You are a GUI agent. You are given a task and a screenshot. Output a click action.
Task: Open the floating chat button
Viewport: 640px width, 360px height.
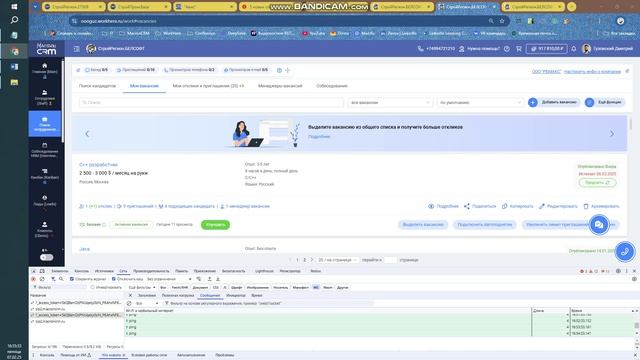coord(599,224)
